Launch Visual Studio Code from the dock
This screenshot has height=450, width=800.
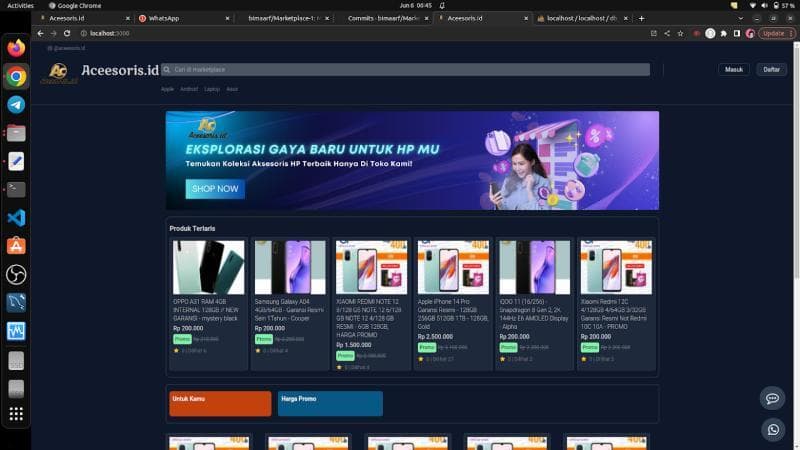click(x=16, y=218)
